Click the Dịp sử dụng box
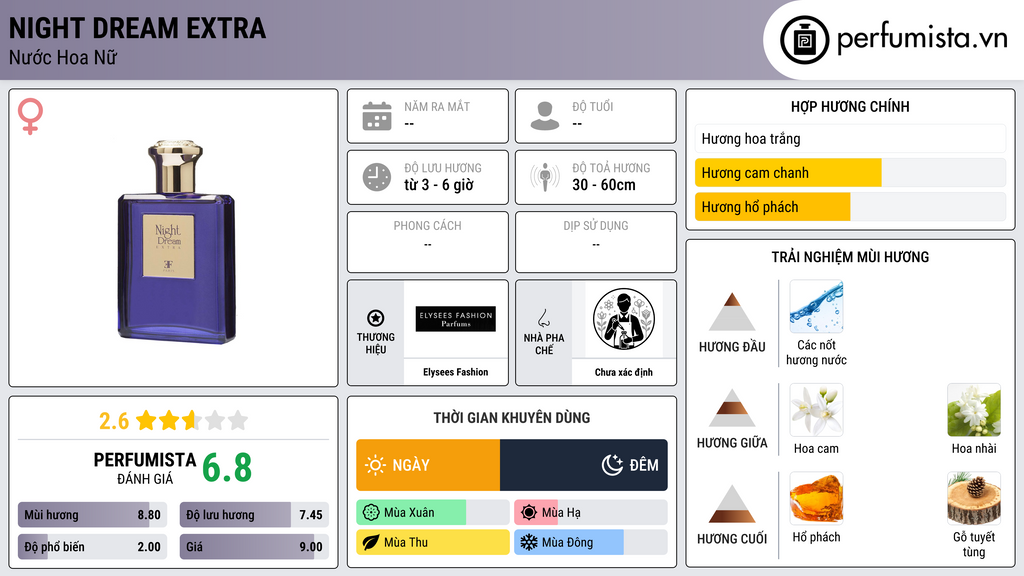This screenshot has height=576, width=1024. click(596, 242)
